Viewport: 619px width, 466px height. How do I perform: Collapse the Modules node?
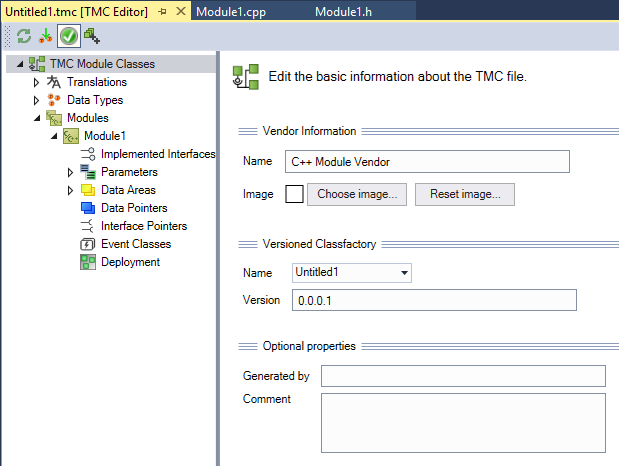click(x=37, y=118)
